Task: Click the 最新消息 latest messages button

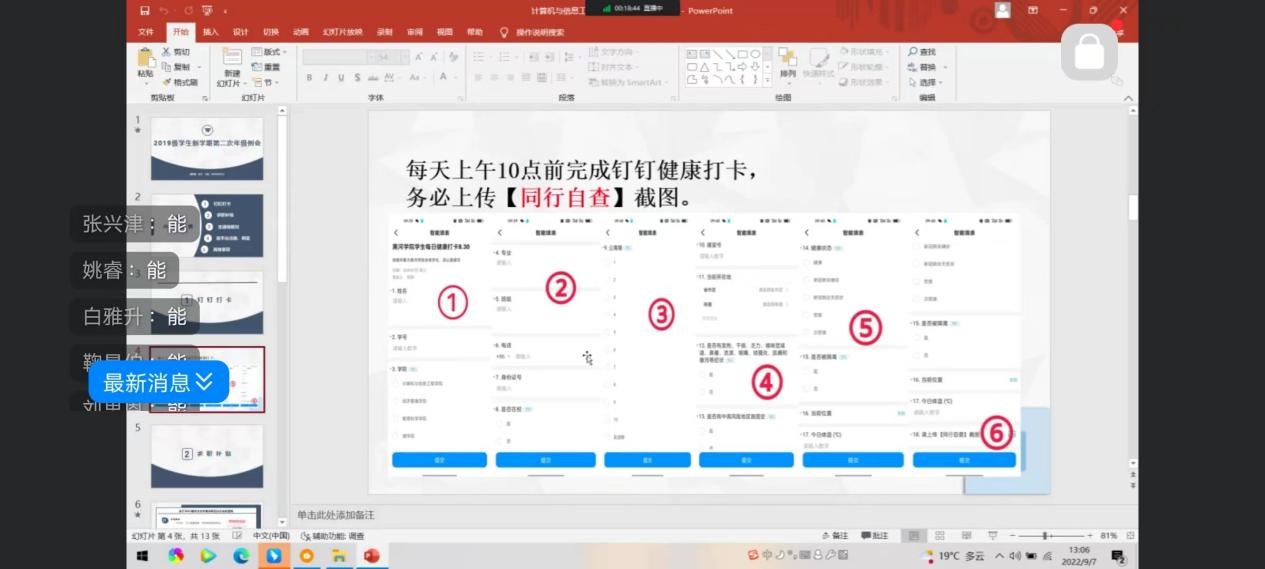Action: 158,382
